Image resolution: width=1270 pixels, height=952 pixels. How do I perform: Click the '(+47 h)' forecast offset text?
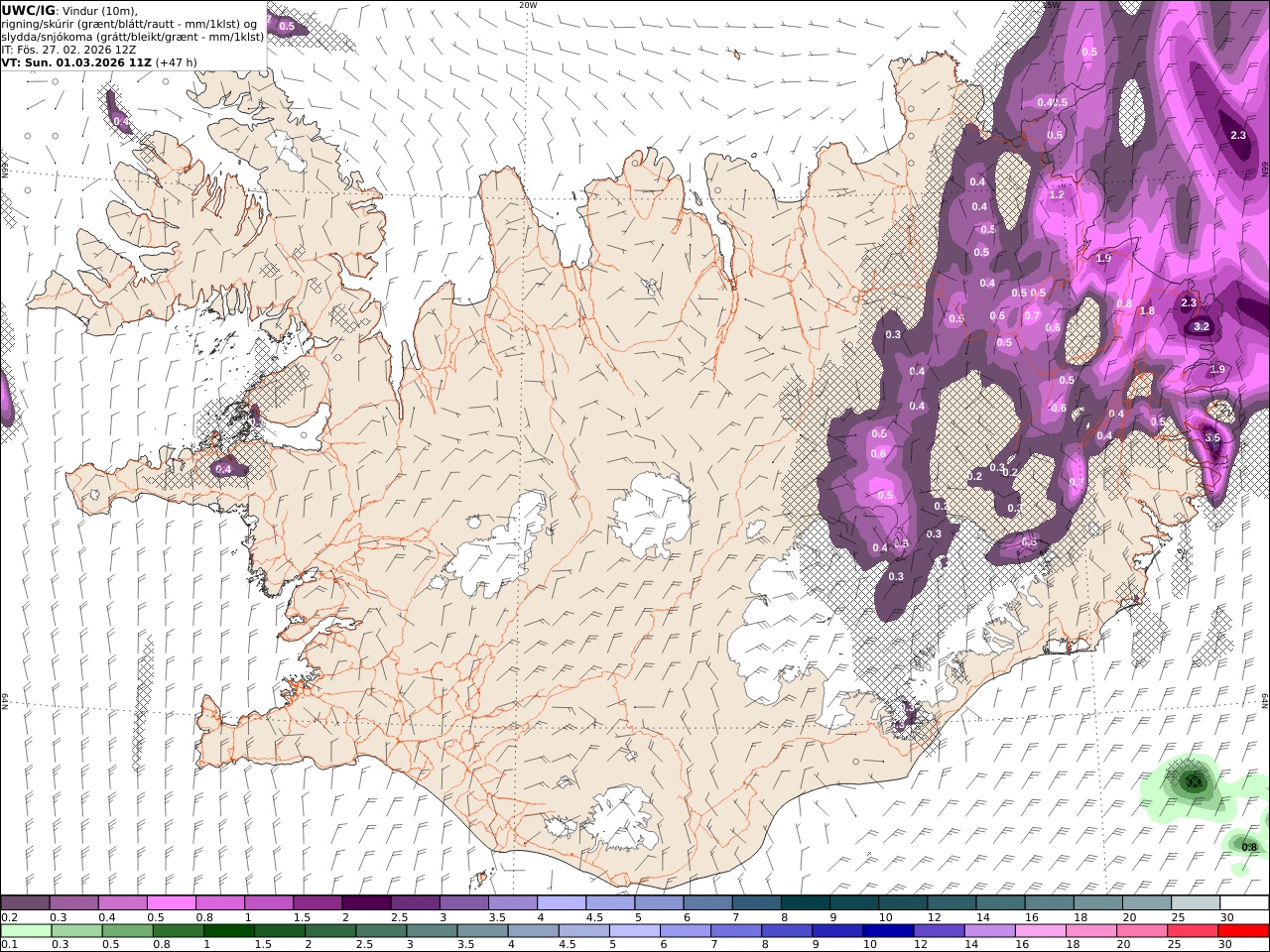pyautogui.click(x=177, y=62)
